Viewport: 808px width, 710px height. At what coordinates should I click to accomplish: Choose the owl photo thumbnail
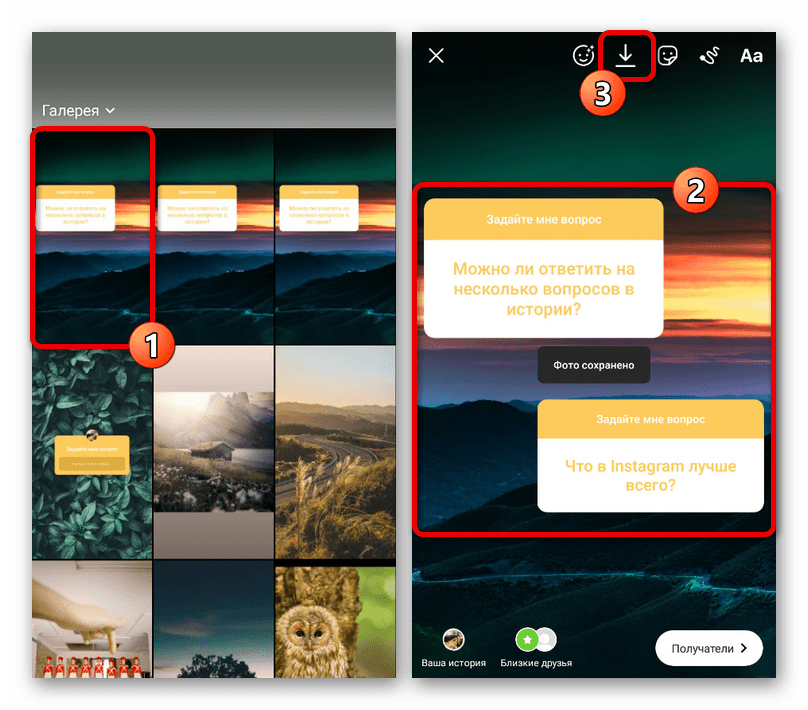click(x=335, y=620)
